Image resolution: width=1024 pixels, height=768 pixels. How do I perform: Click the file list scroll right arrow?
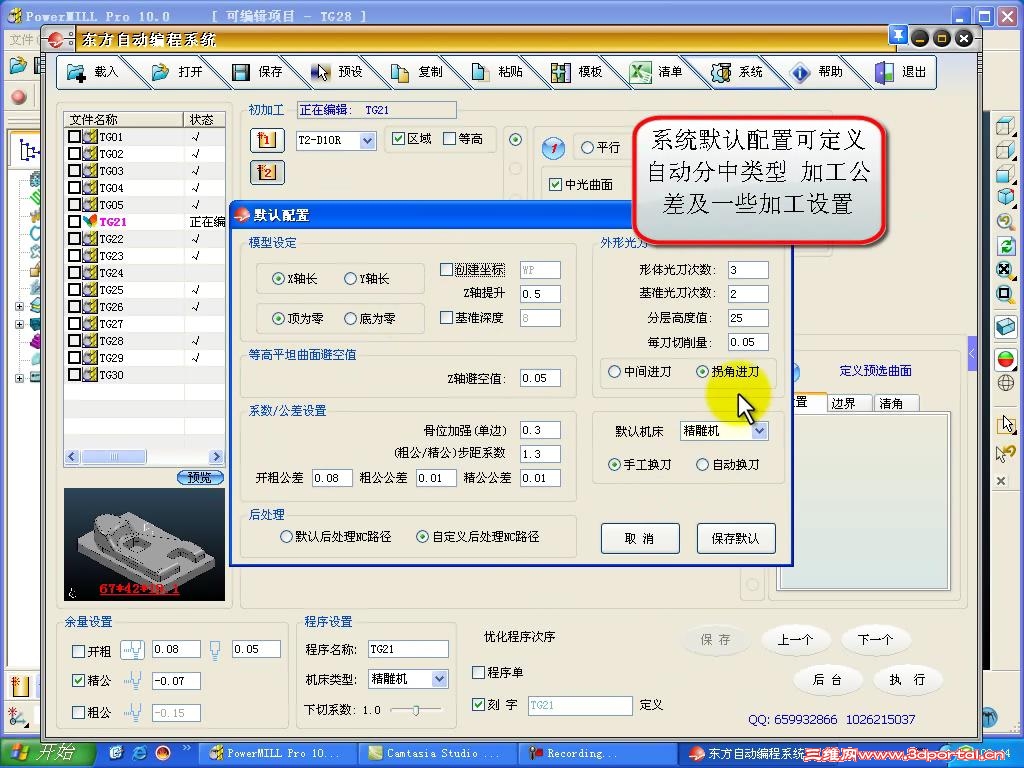click(216, 456)
